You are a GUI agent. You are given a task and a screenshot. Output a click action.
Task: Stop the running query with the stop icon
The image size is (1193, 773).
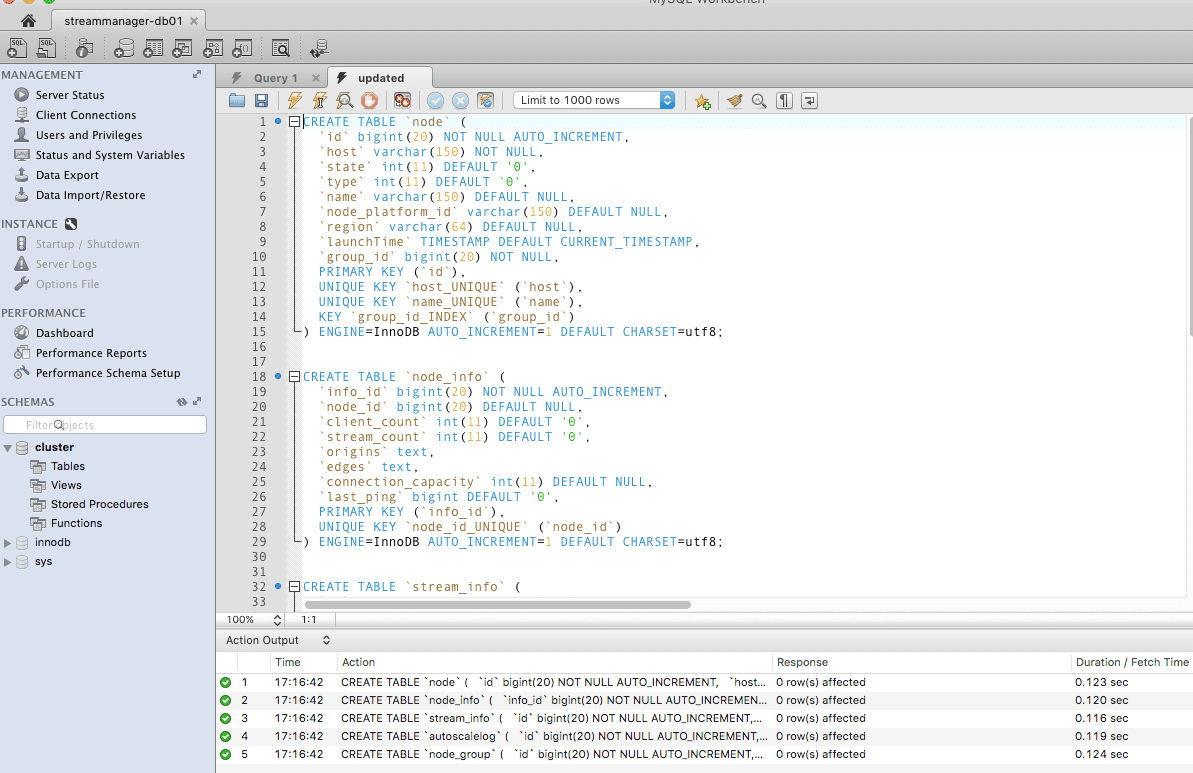pyautogui.click(x=370, y=100)
